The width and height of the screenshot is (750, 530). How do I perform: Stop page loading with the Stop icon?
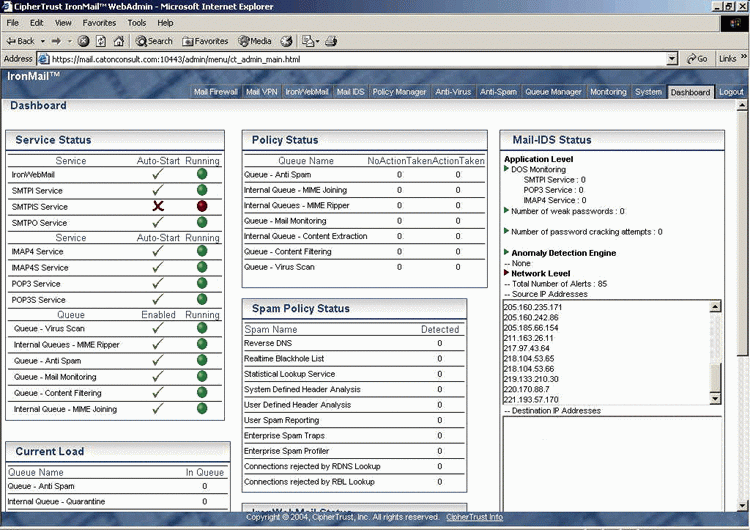point(83,41)
